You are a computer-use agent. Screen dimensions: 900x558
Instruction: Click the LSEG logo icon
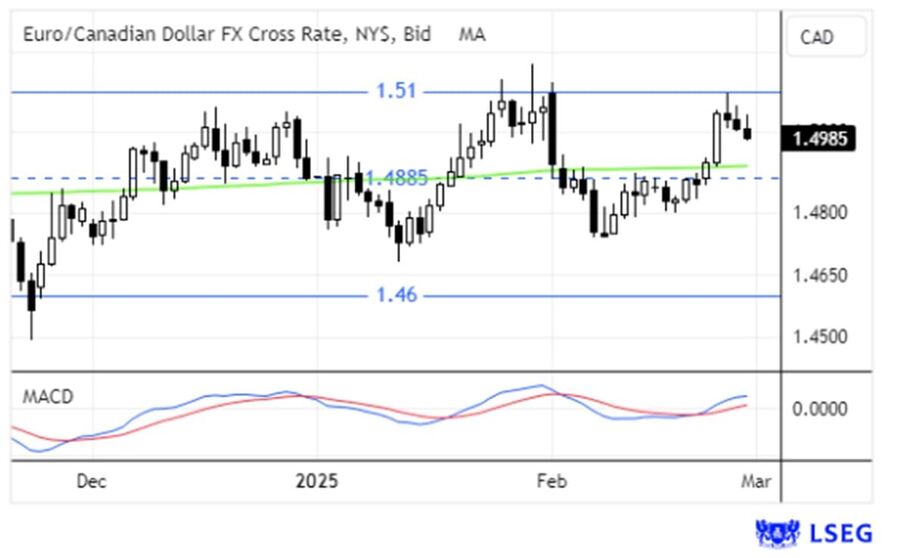[x=780, y=532]
